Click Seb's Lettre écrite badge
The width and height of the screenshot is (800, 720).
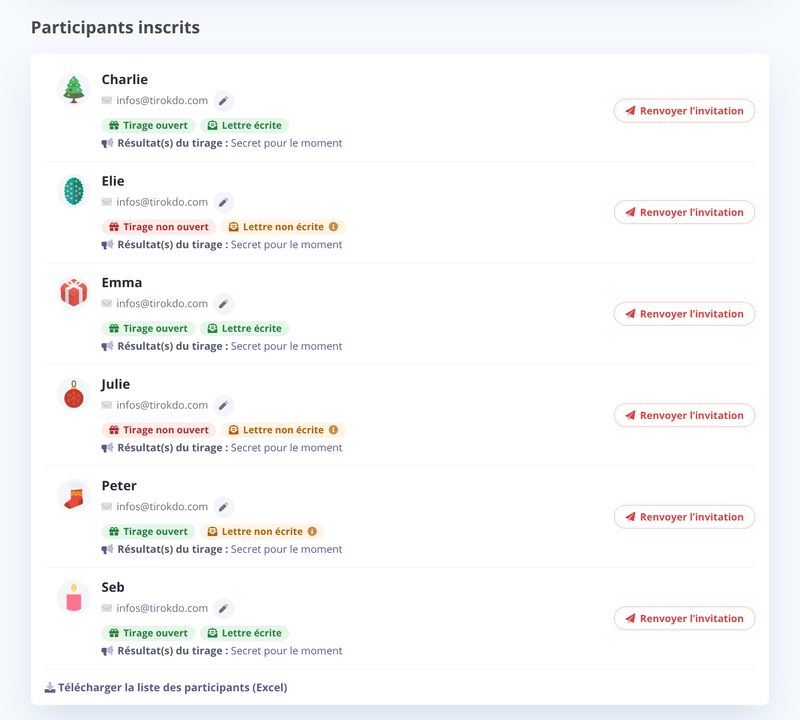point(244,633)
